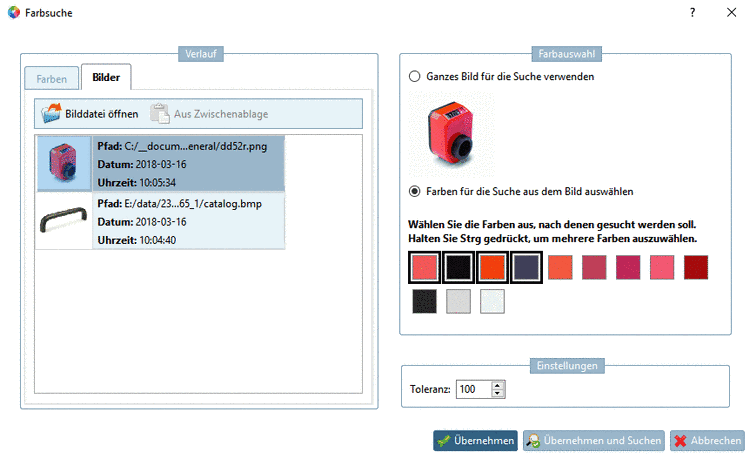The height and width of the screenshot is (459, 750).
Task: Click Uhrzeit: 10:05:34 entry
Action: [x=137, y=183]
